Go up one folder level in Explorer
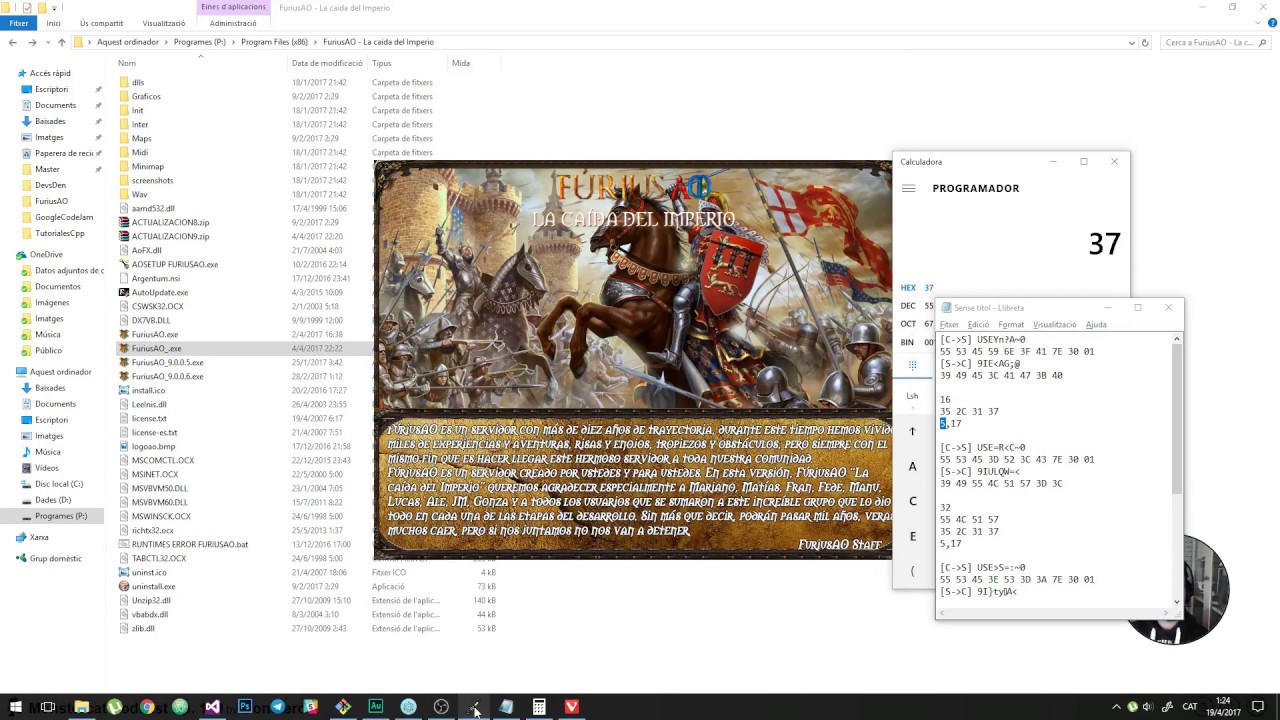 point(61,42)
